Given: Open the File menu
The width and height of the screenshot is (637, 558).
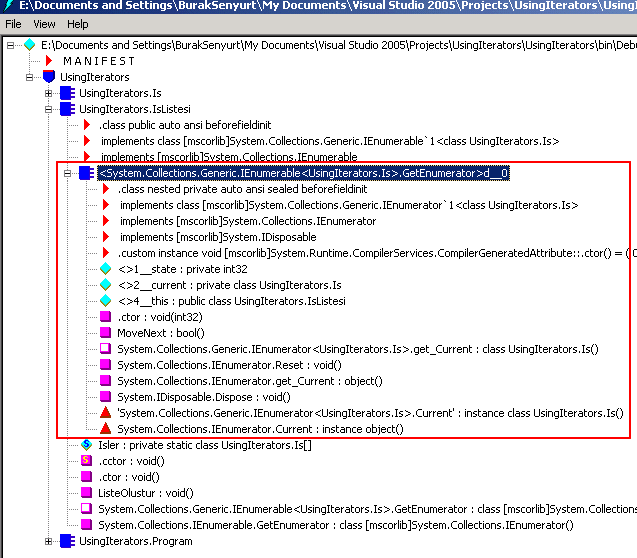Looking at the screenshot, I should 14,24.
